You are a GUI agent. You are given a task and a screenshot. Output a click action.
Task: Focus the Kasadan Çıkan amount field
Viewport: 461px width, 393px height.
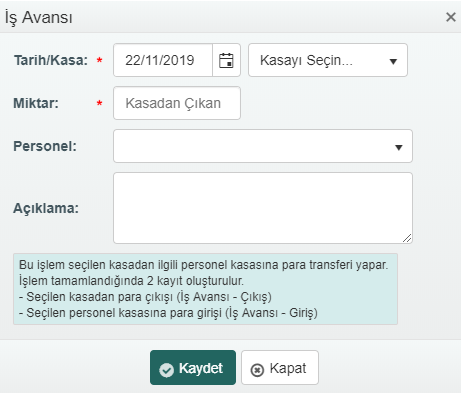(x=177, y=103)
